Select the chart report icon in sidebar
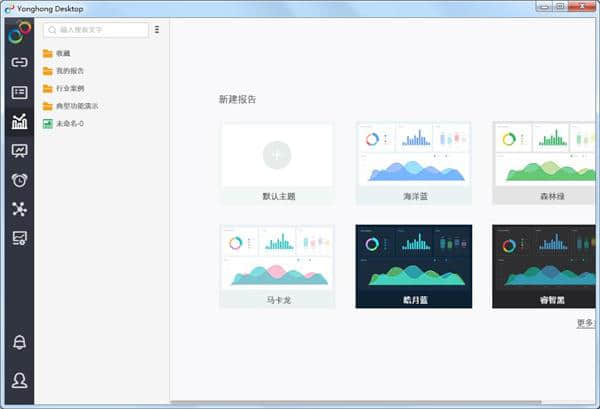This screenshot has height=409, width=600. click(x=18, y=122)
